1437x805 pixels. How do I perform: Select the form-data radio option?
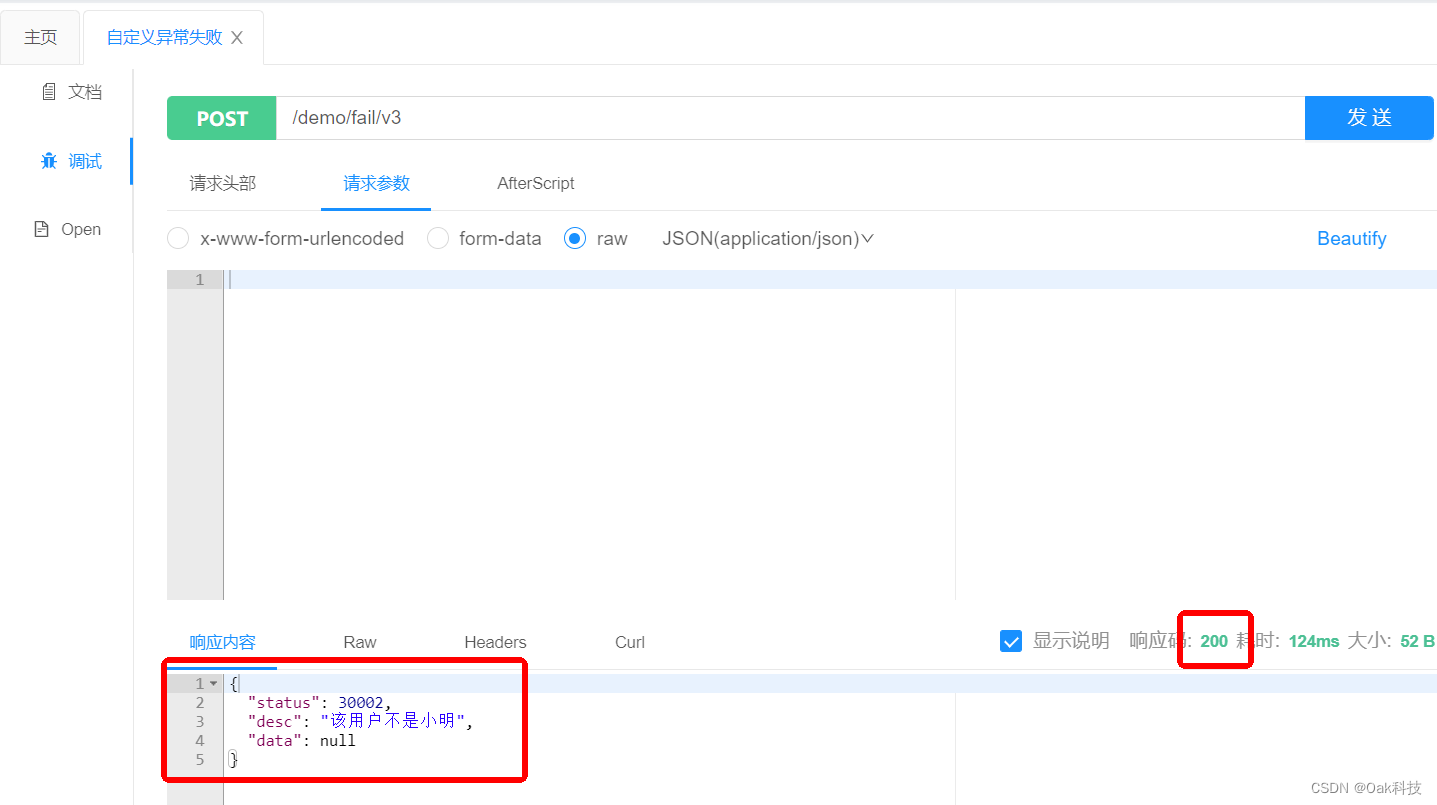pos(438,238)
